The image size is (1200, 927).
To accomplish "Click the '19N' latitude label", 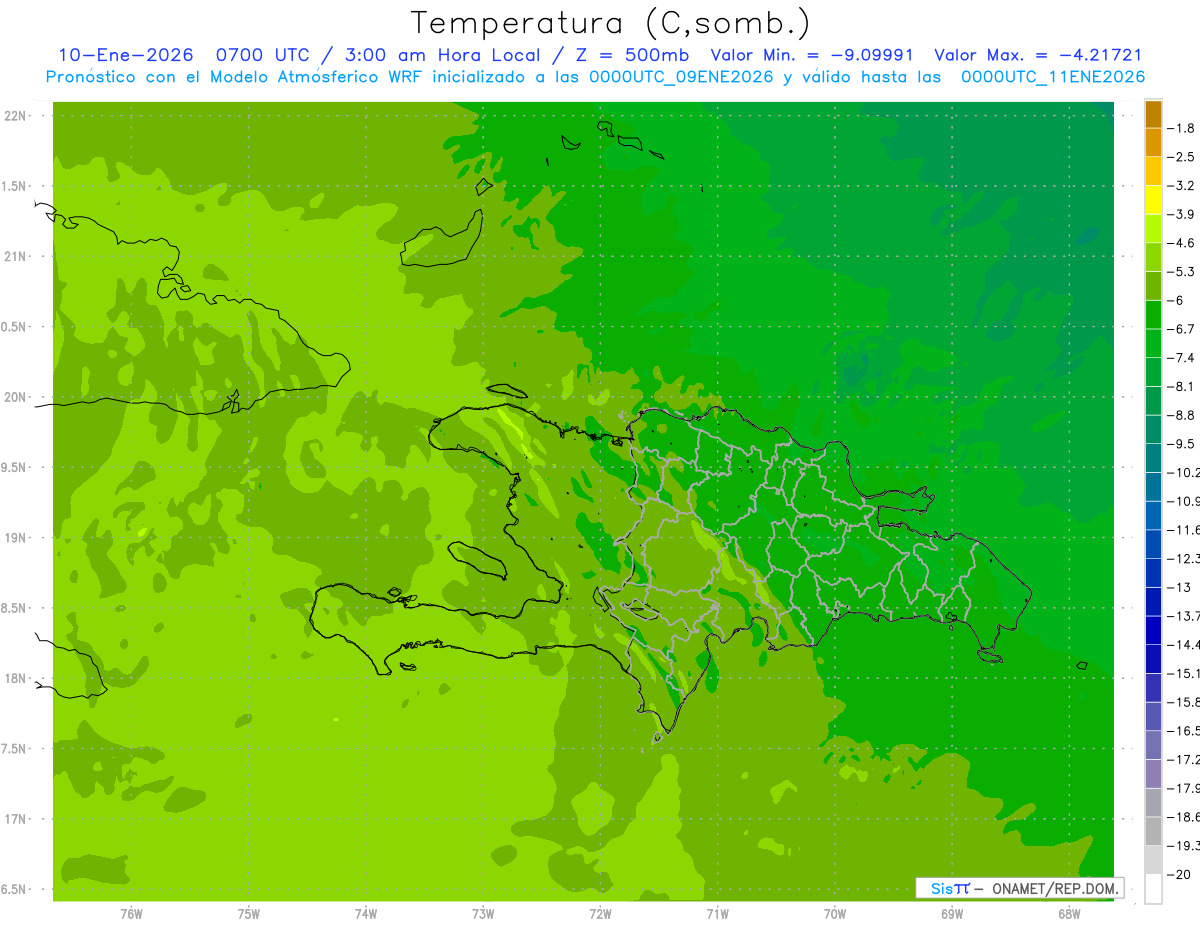I will click(14, 538).
